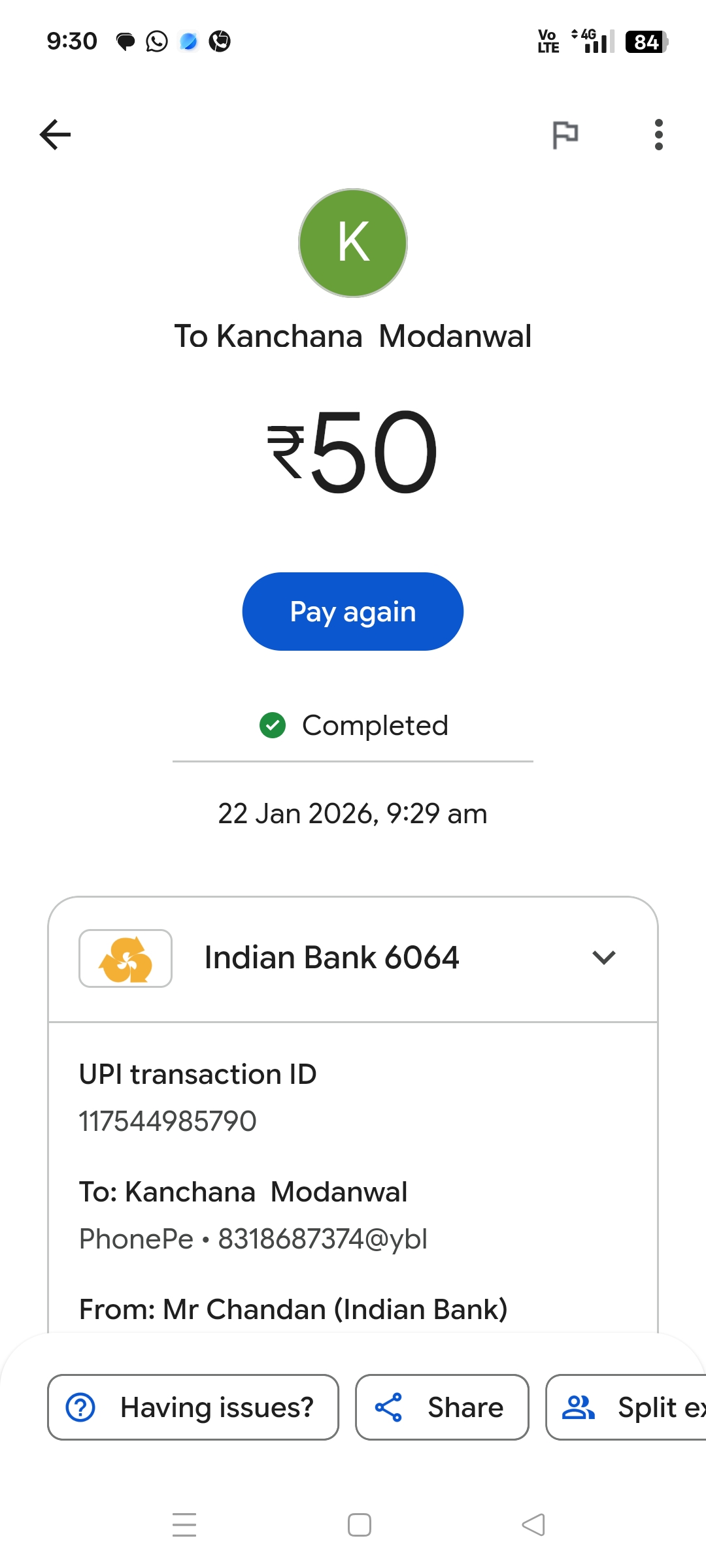Tap the question mark help icon
This screenshot has height=1568, width=706.
point(81,1407)
